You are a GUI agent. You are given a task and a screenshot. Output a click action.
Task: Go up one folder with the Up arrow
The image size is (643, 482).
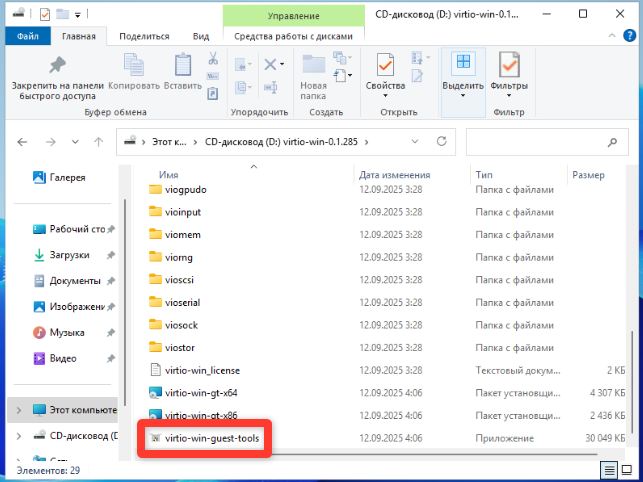(96, 142)
